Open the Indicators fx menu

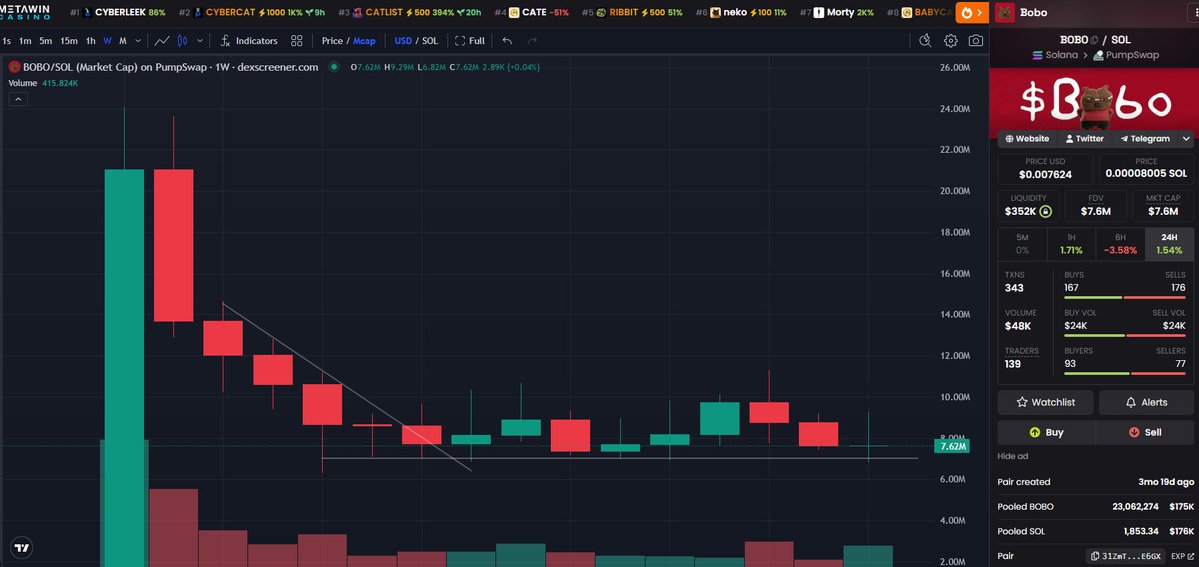(x=249, y=41)
